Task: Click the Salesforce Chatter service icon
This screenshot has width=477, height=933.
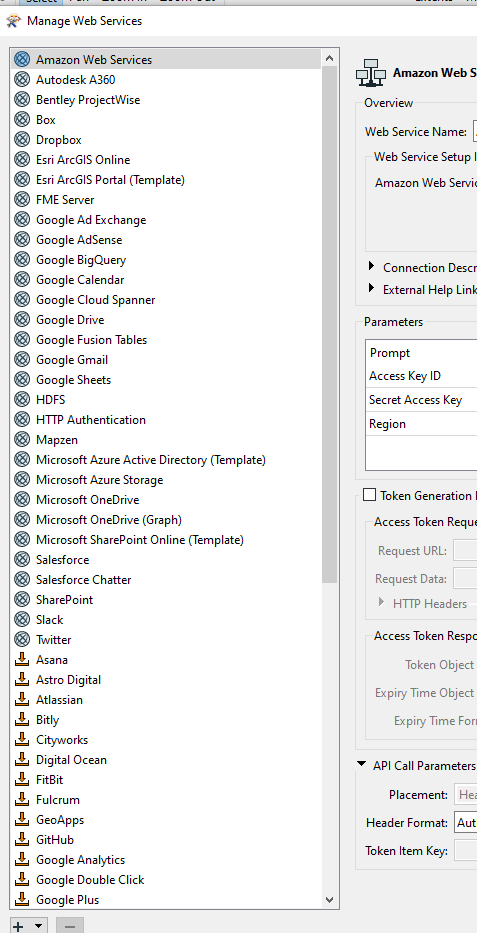Action: 22,580
